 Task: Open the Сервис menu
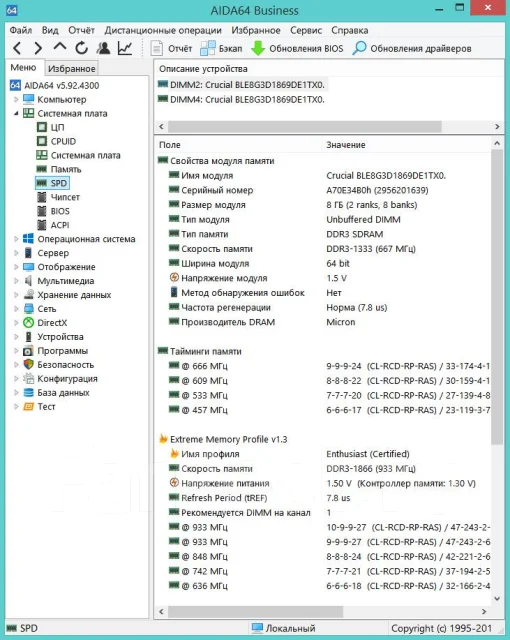coord(306,30)
